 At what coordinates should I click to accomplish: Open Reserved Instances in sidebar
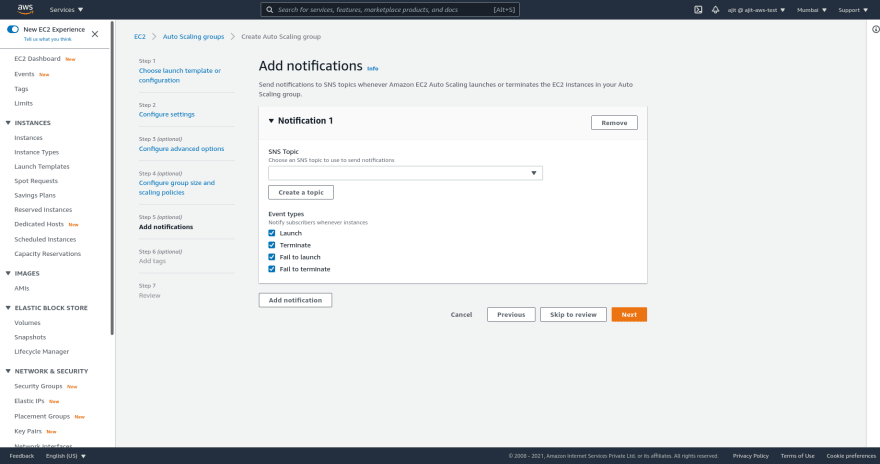coord(43,210)
